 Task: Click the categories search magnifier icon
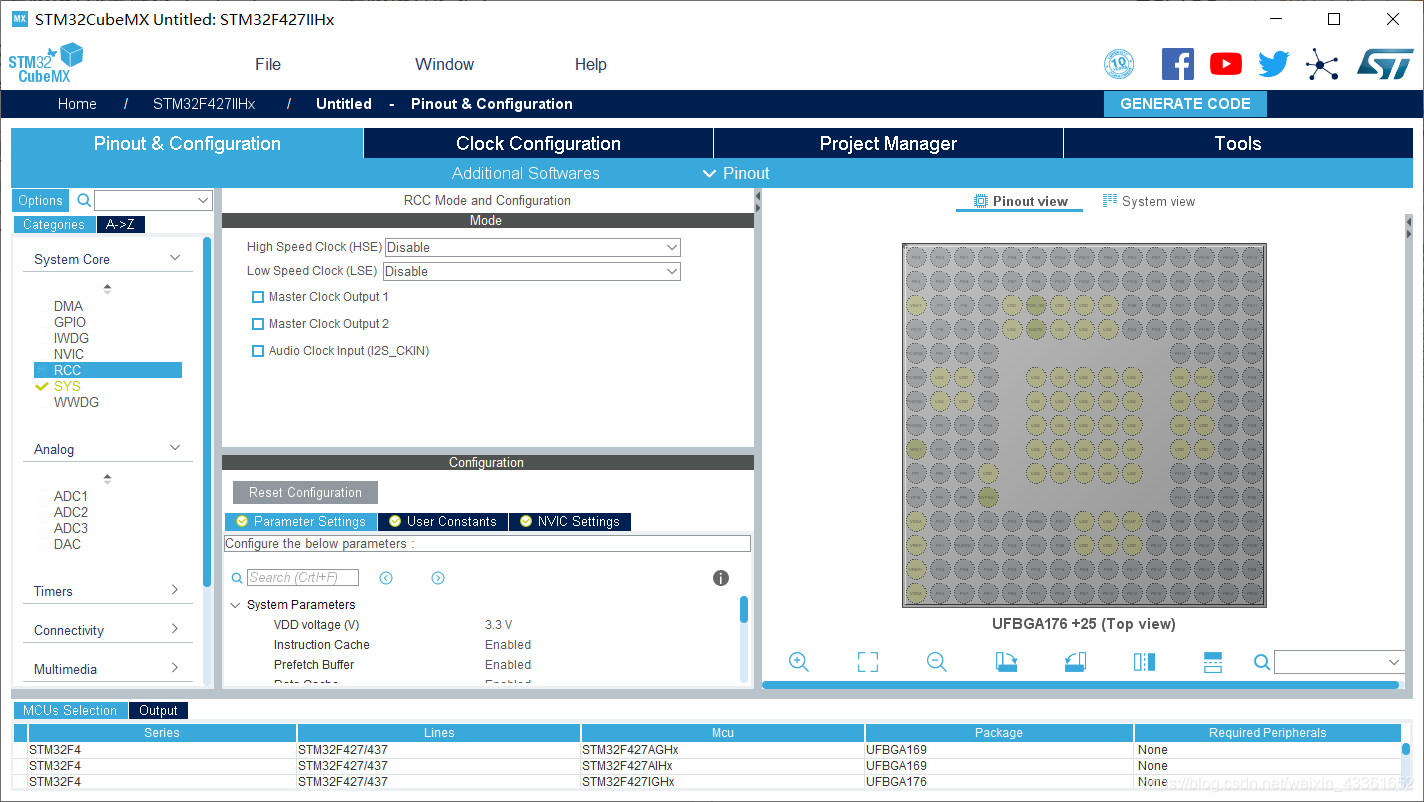(84, 200)
